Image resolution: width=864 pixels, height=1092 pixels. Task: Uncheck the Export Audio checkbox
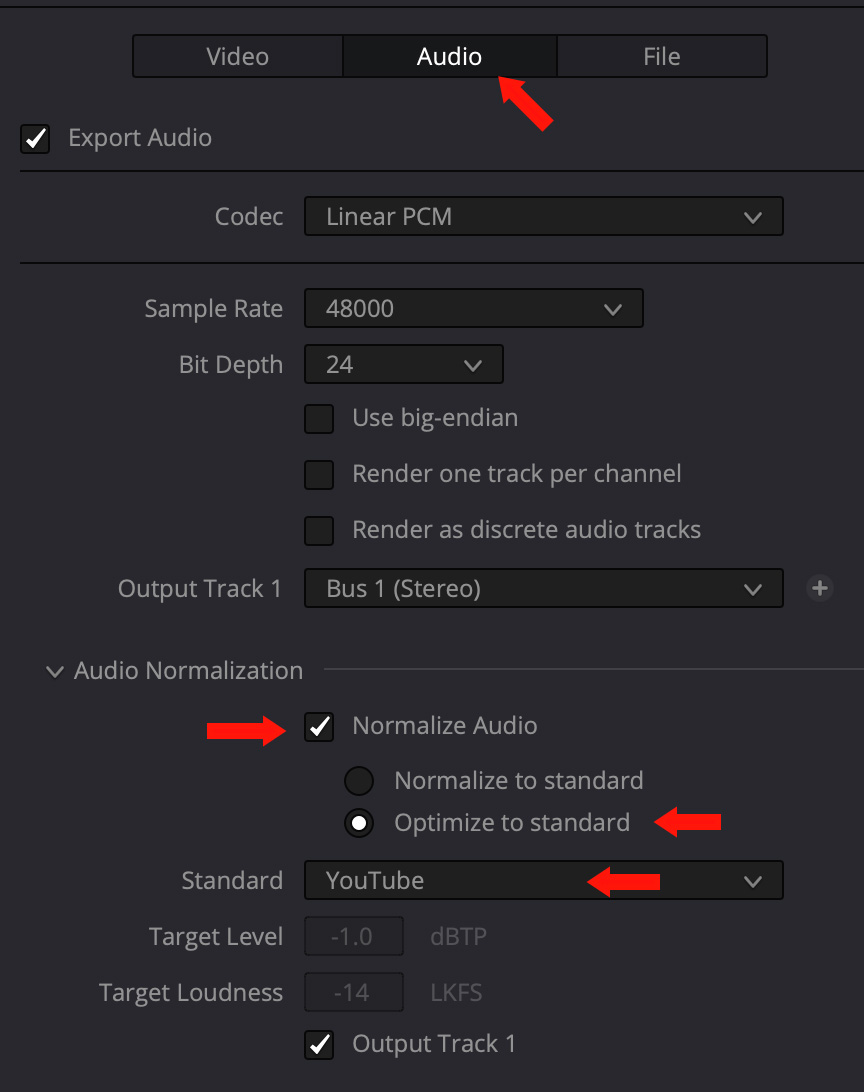[36, 138]
